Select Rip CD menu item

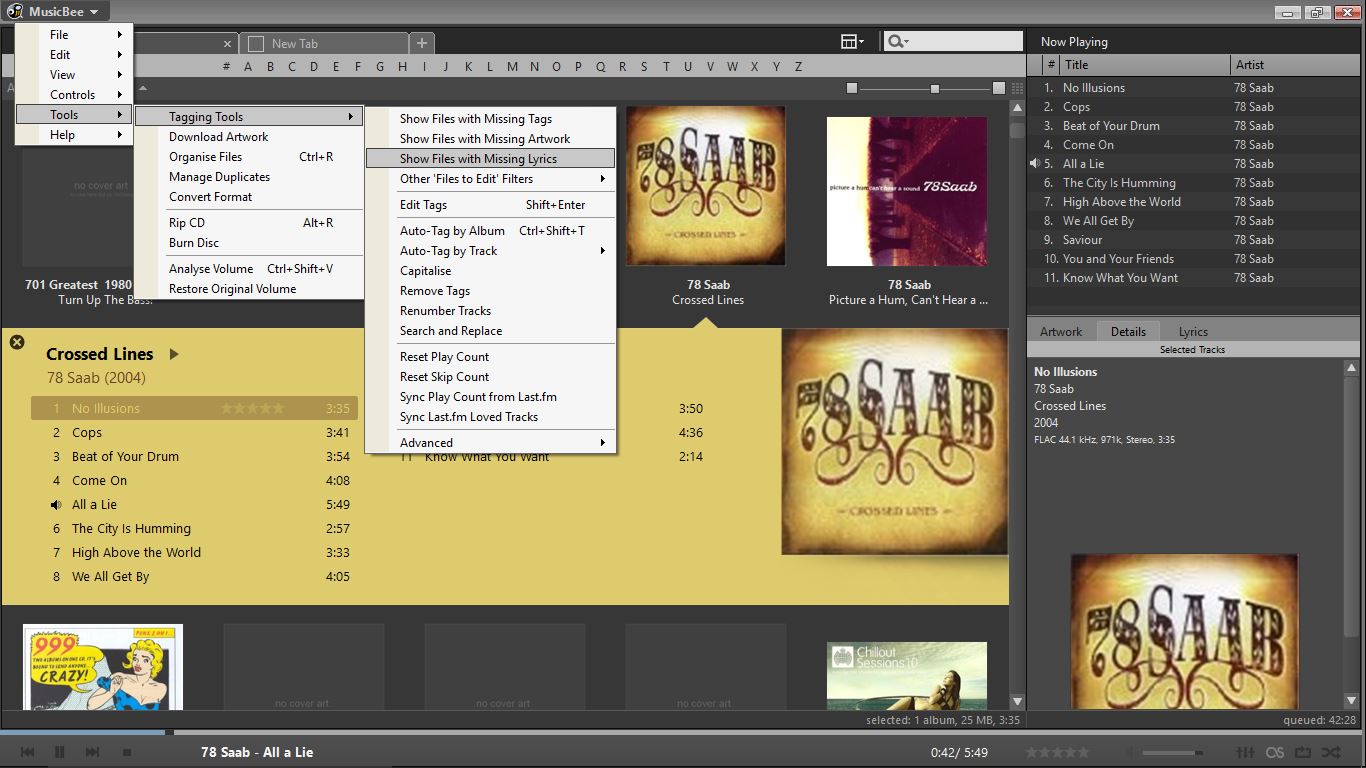248,223
